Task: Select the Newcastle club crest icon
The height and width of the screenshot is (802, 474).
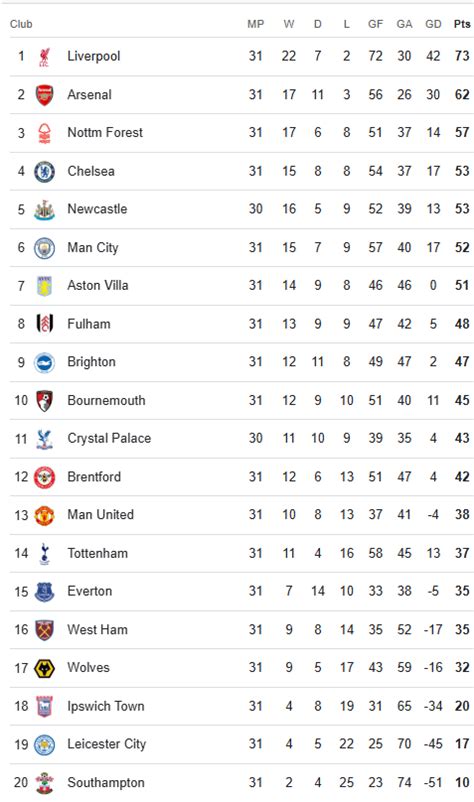Action: point(44,210)
